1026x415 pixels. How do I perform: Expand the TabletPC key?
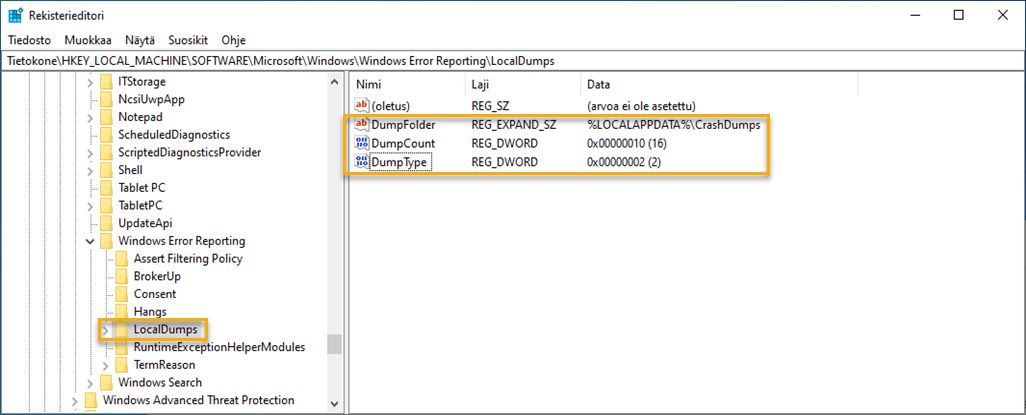[90, 206]
